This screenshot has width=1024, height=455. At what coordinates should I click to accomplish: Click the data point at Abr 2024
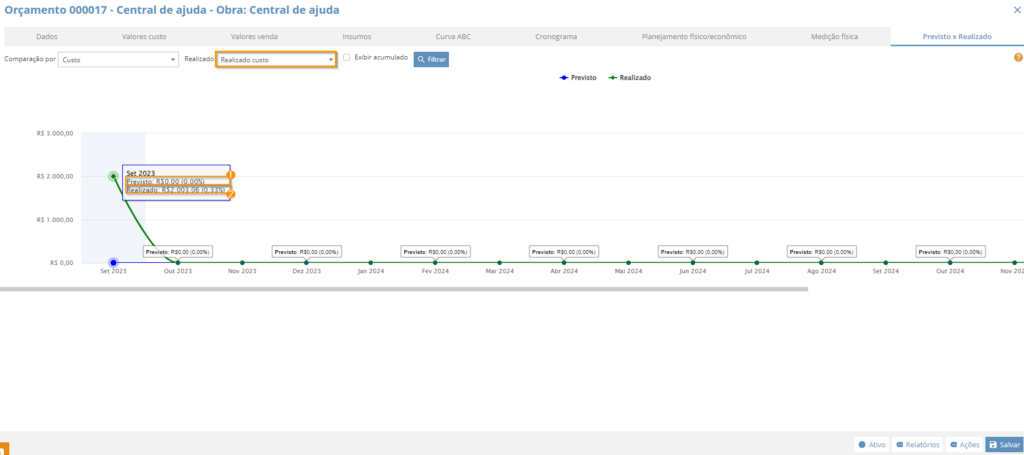coord(564,262)
